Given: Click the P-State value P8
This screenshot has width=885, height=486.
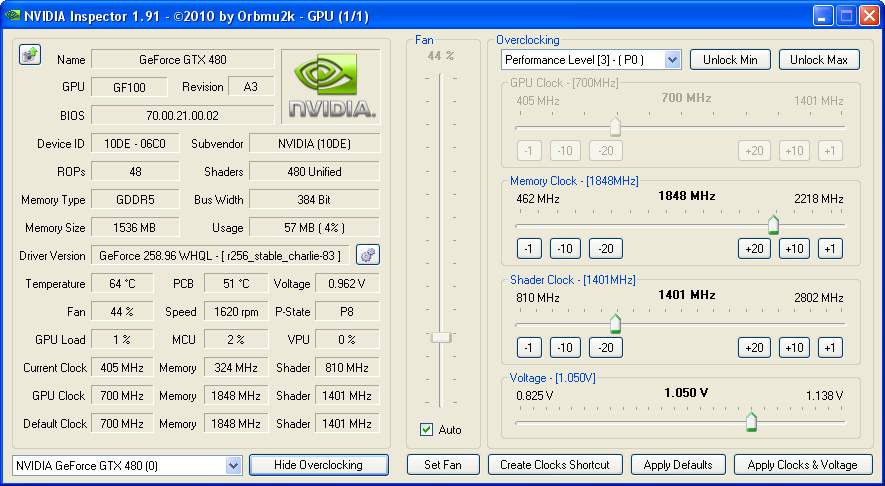Looking at the screenshot, I should (347, 312).
